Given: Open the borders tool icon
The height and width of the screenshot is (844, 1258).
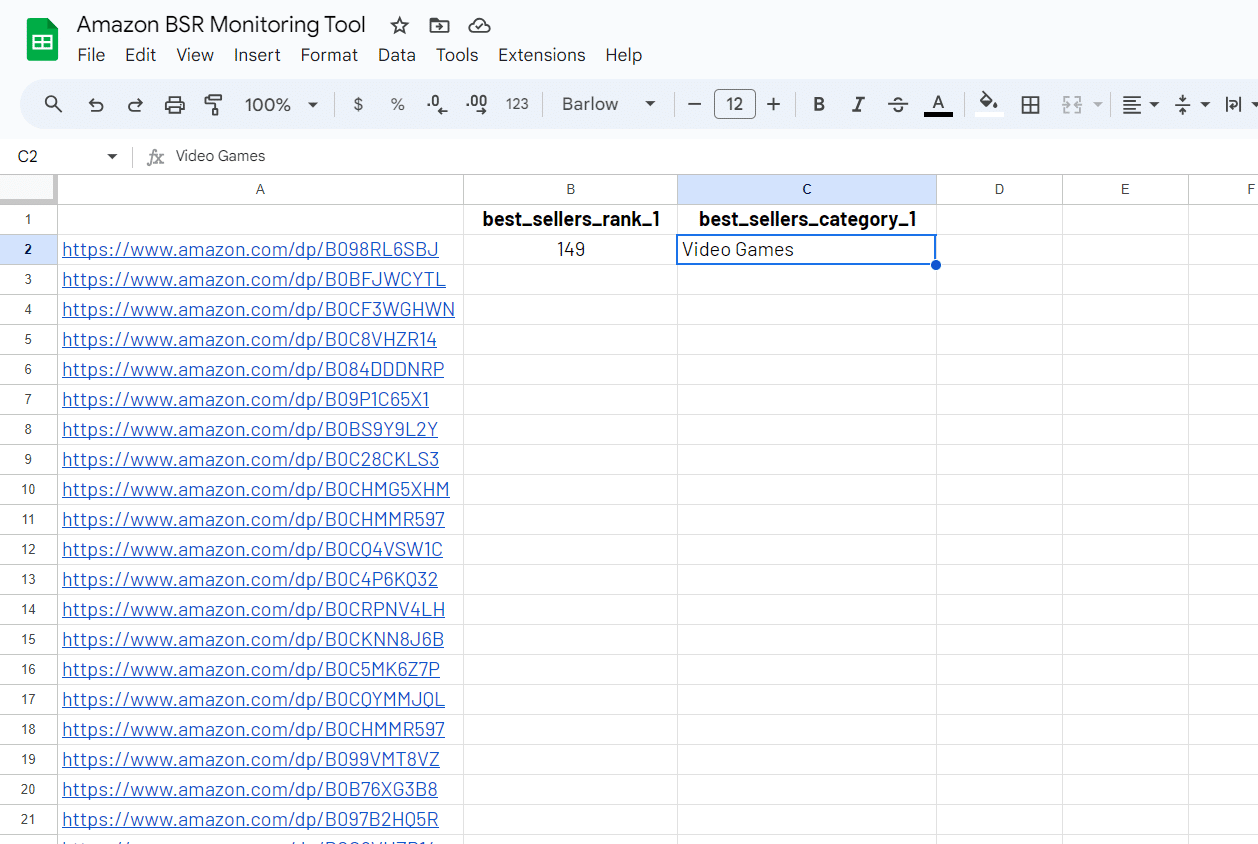Looking at the screenshot, I should click(1030, 105).
